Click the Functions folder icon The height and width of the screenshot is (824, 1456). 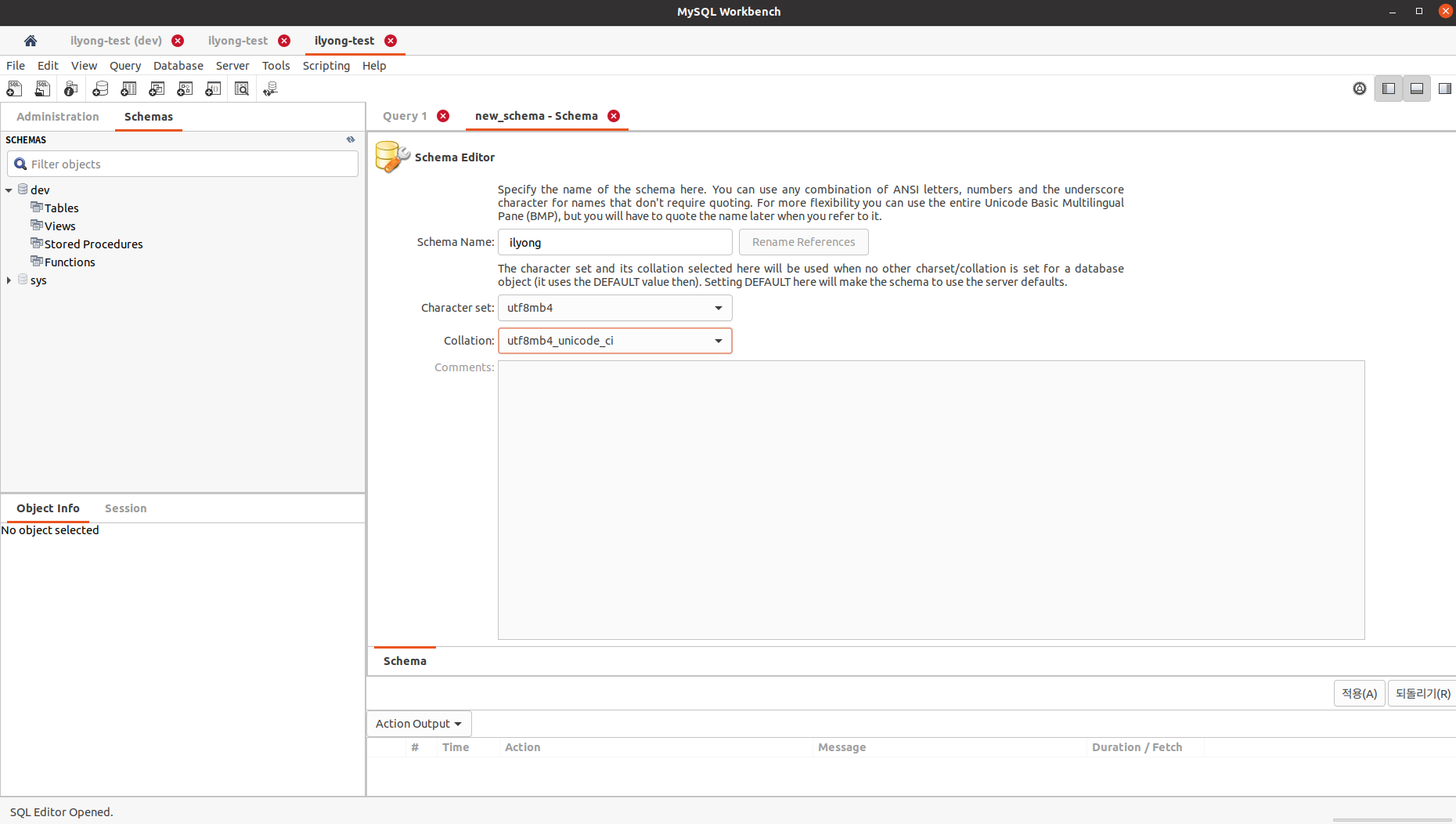point(36,261)
